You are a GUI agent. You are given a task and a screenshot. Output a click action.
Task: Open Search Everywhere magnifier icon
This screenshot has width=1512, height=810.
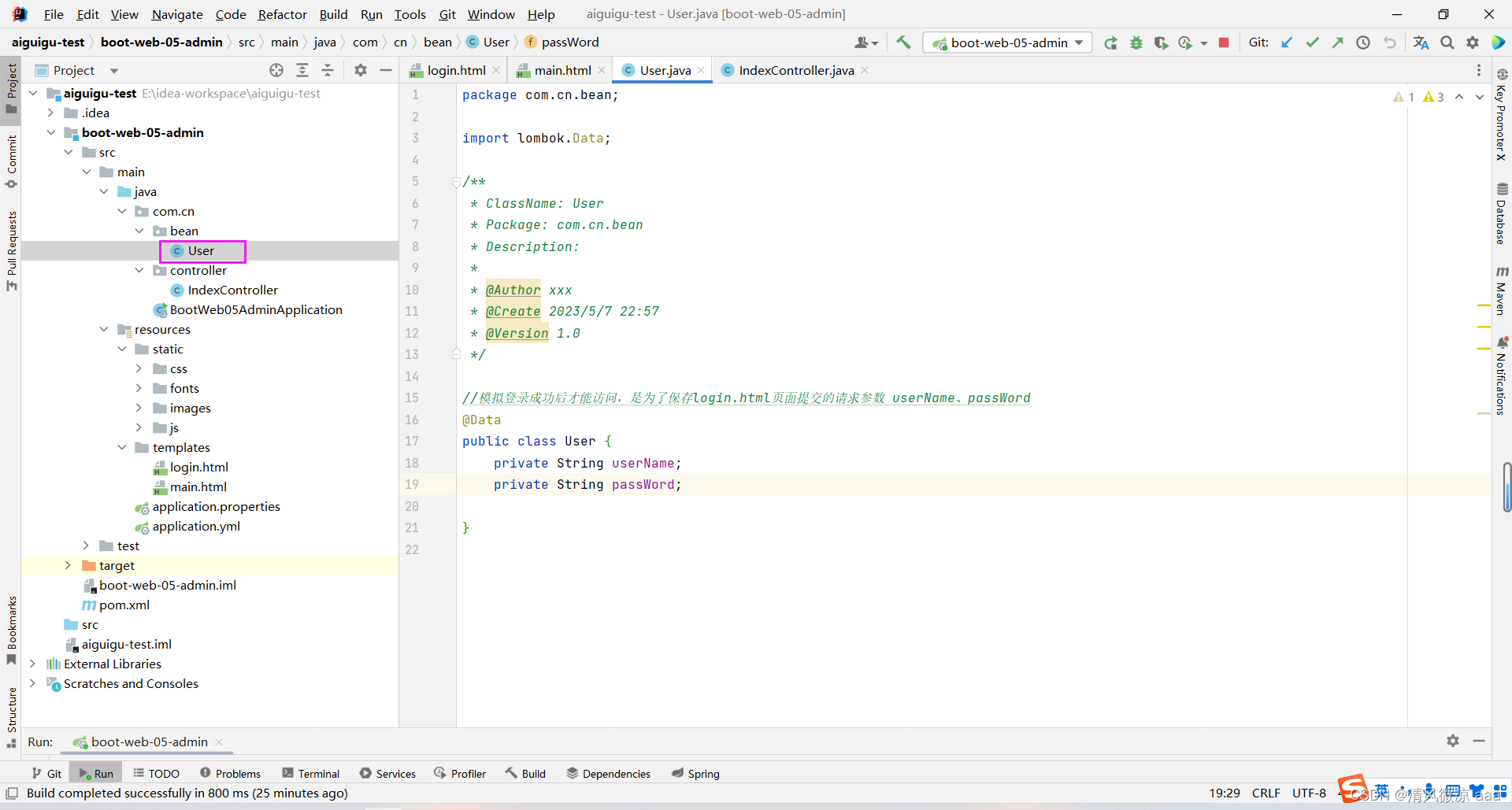(x=1447, y=43)
